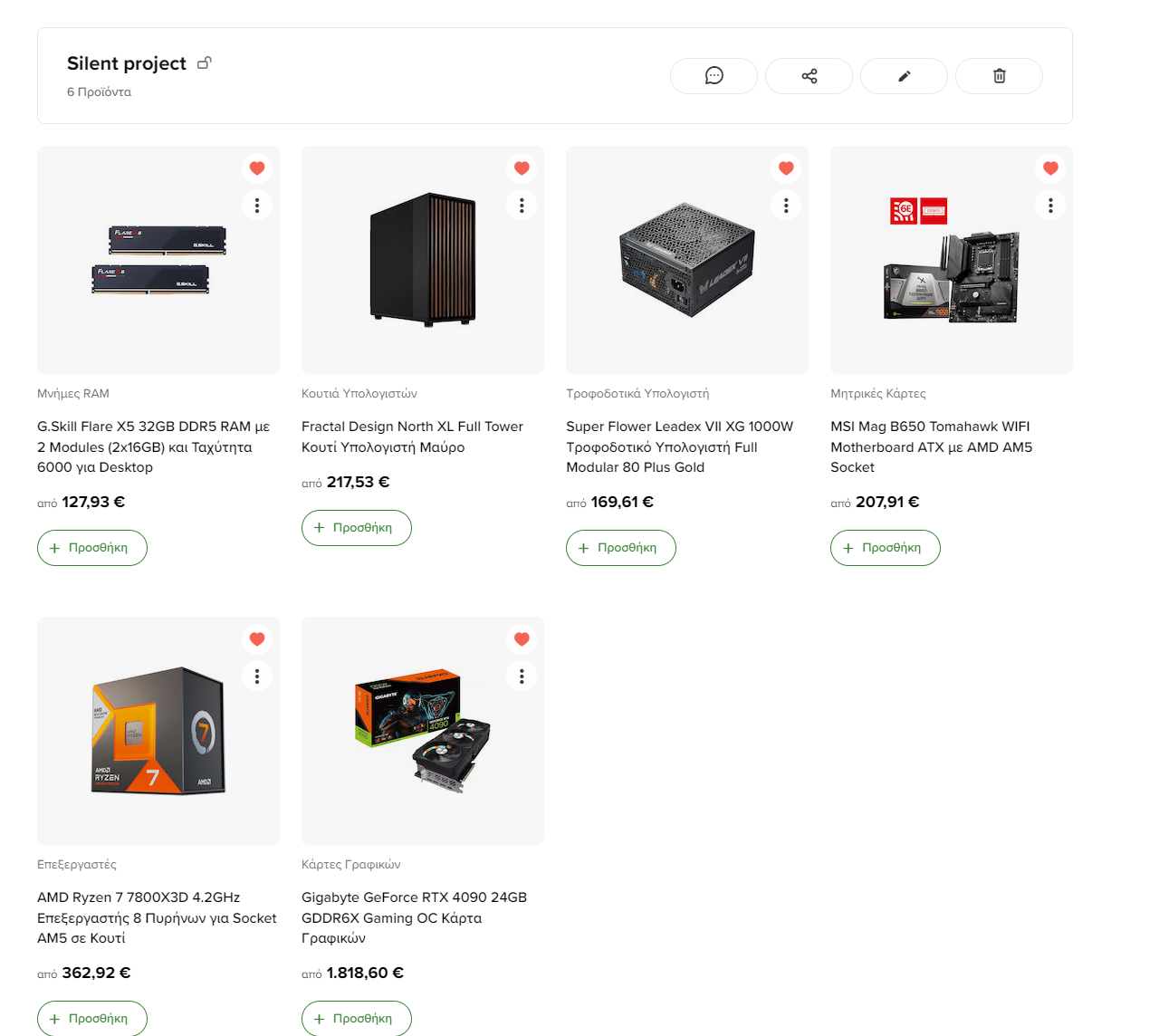1159x1036 pixels.
Task: Open the G.Skill Flare X5 product image
Action: [x=158, y=260]
